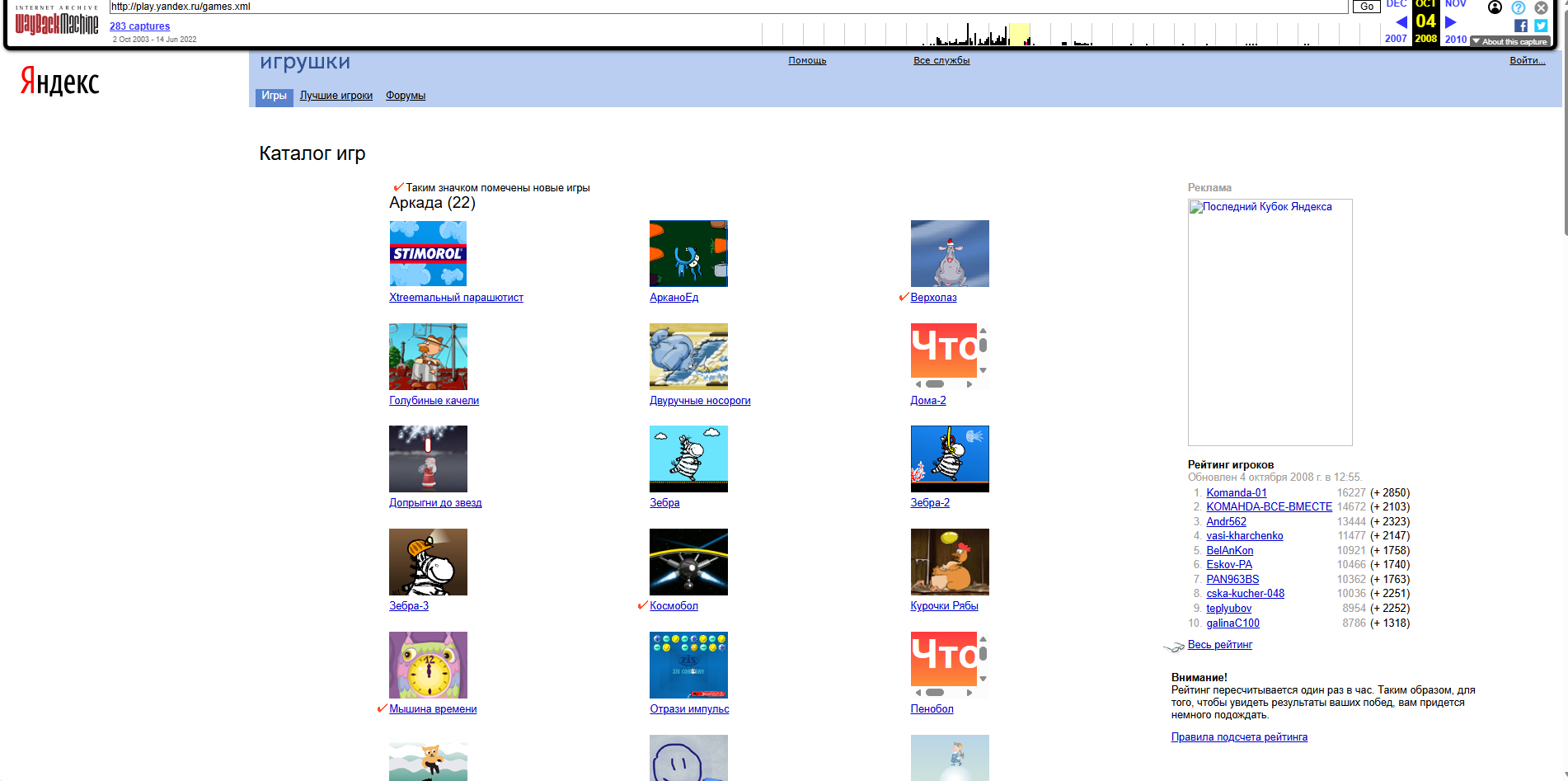
Task: Click the Курочки Рябы game thumbnail
Action: 950,562
